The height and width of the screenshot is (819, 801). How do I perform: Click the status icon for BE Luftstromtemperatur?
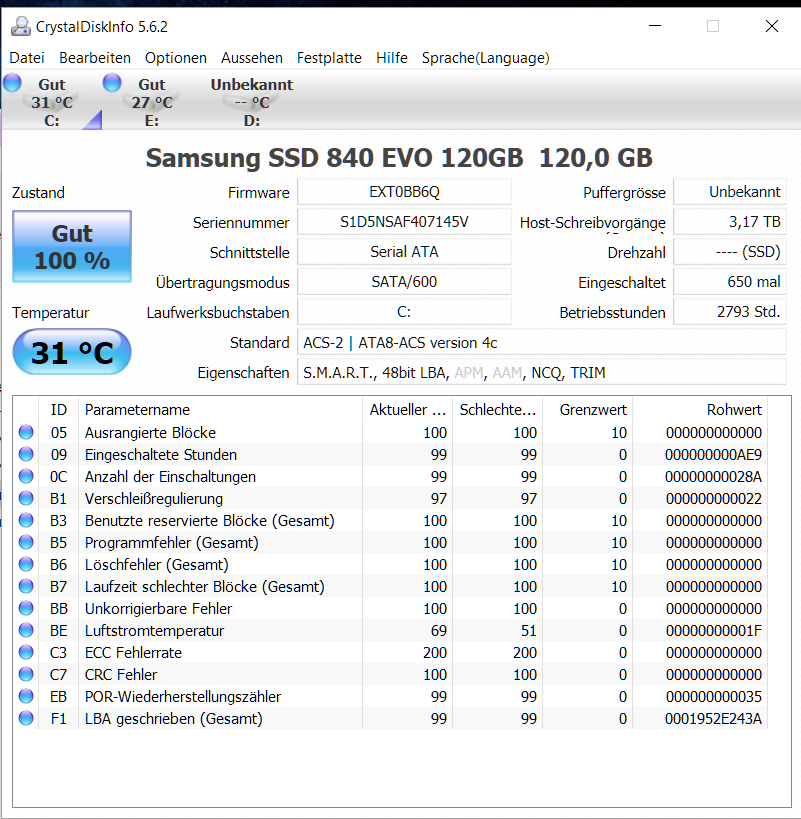(x=26, y=630)
